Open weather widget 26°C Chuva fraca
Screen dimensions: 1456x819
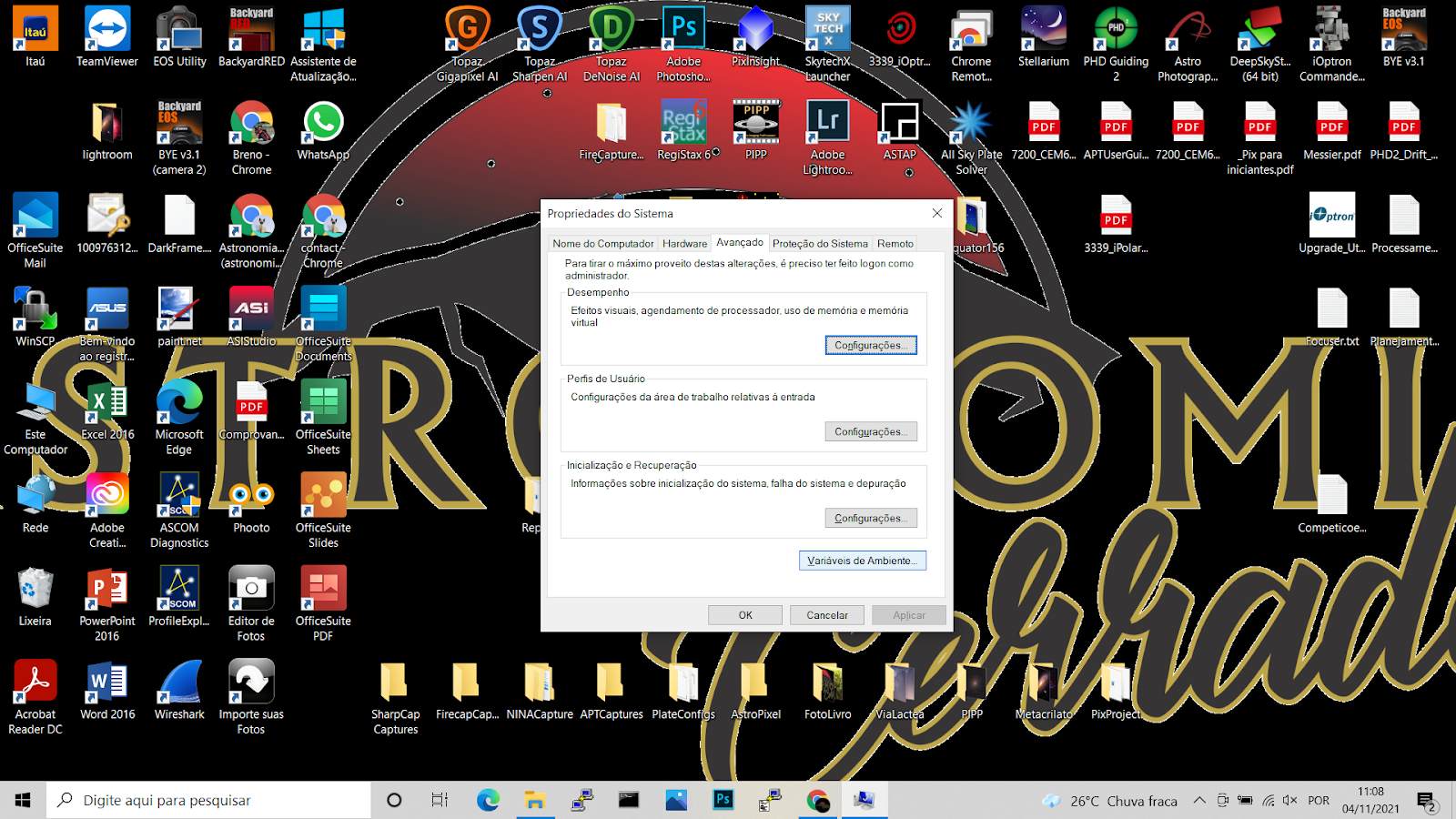click(1110, 801)
